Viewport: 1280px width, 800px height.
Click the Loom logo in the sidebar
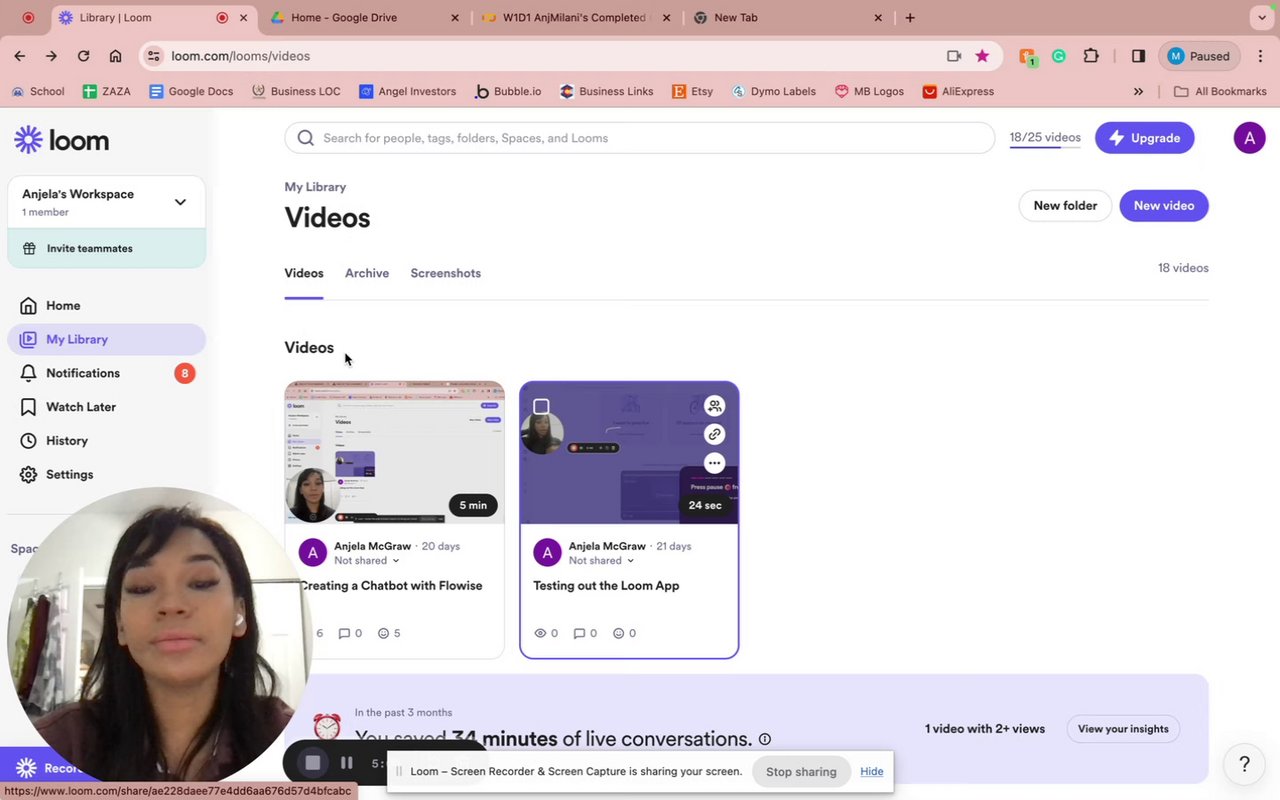pyautogui.click(x=61, y=140)
